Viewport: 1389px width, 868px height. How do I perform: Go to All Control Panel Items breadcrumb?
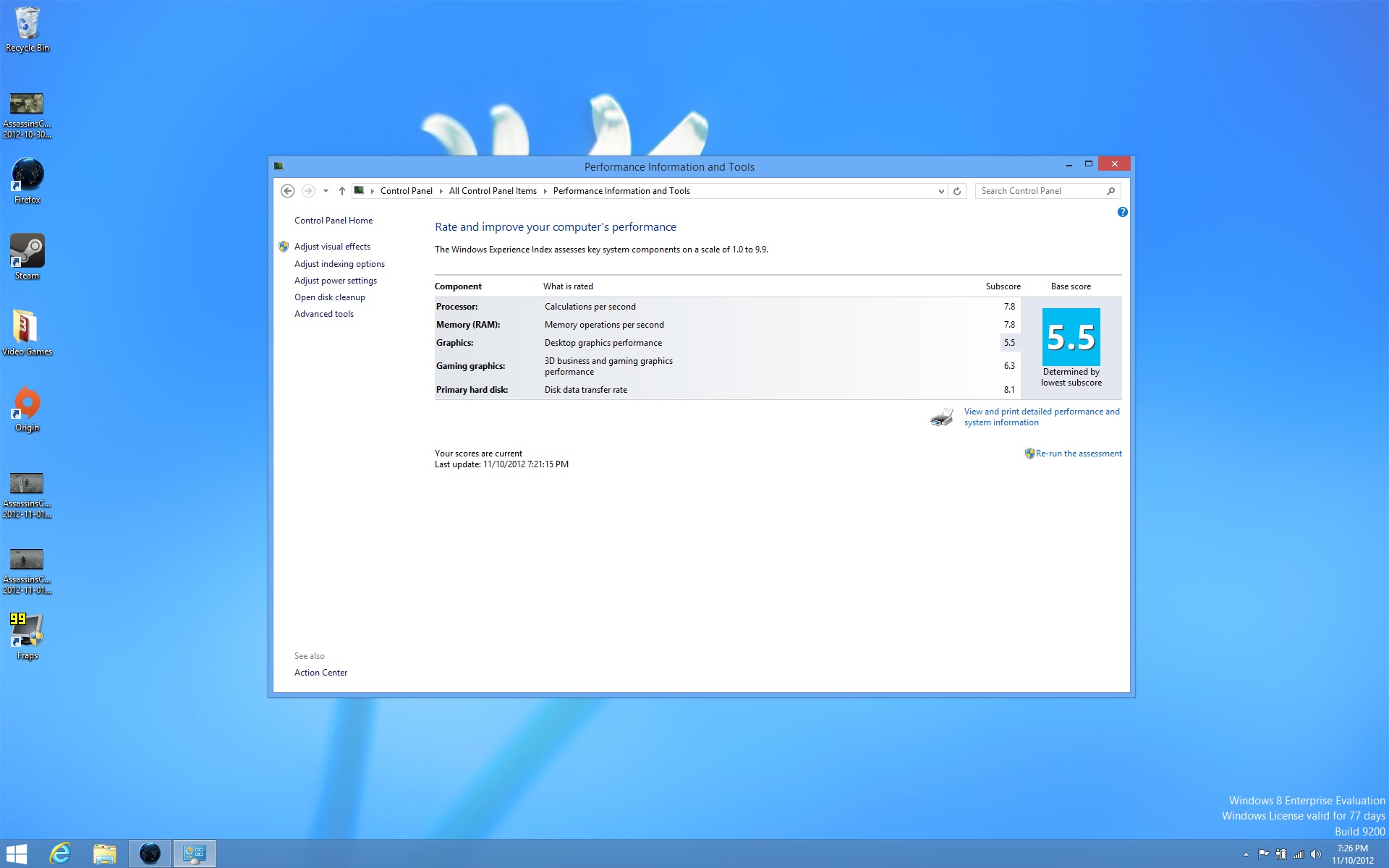[x=493, y=191]
